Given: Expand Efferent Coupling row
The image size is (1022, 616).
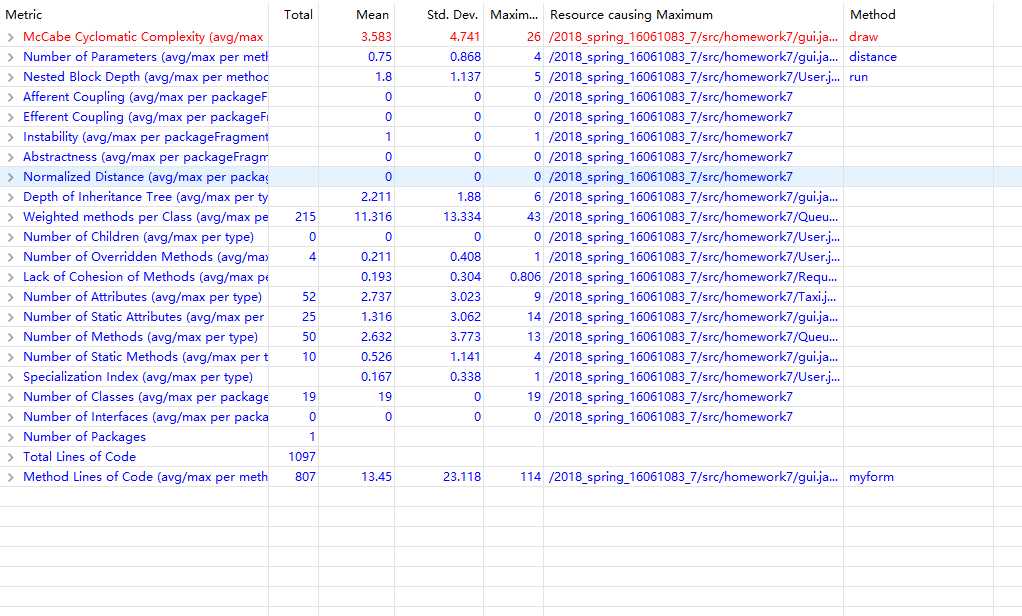Looking at the screenshot, I should 10,117.
